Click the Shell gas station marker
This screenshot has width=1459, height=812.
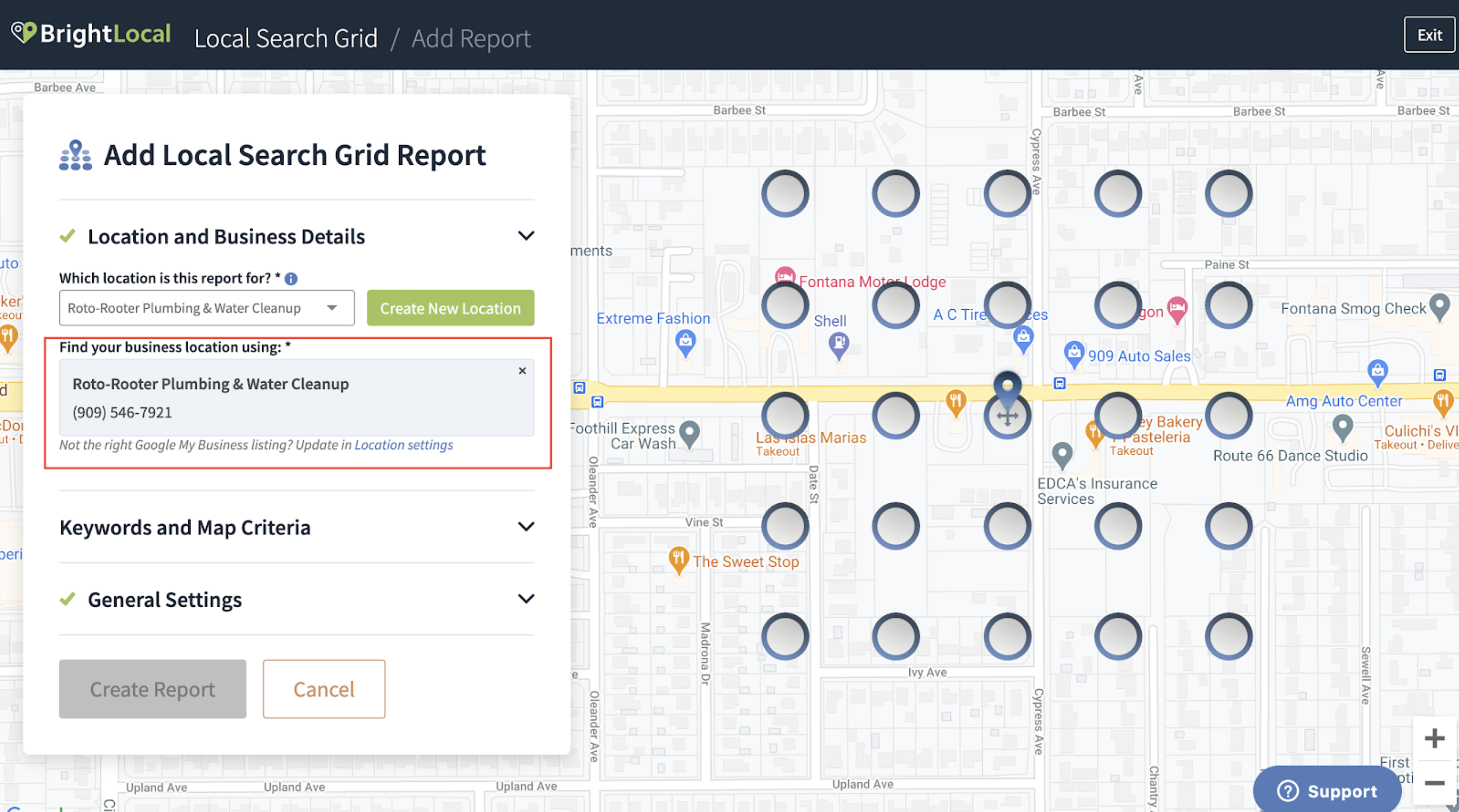(839, 344)
